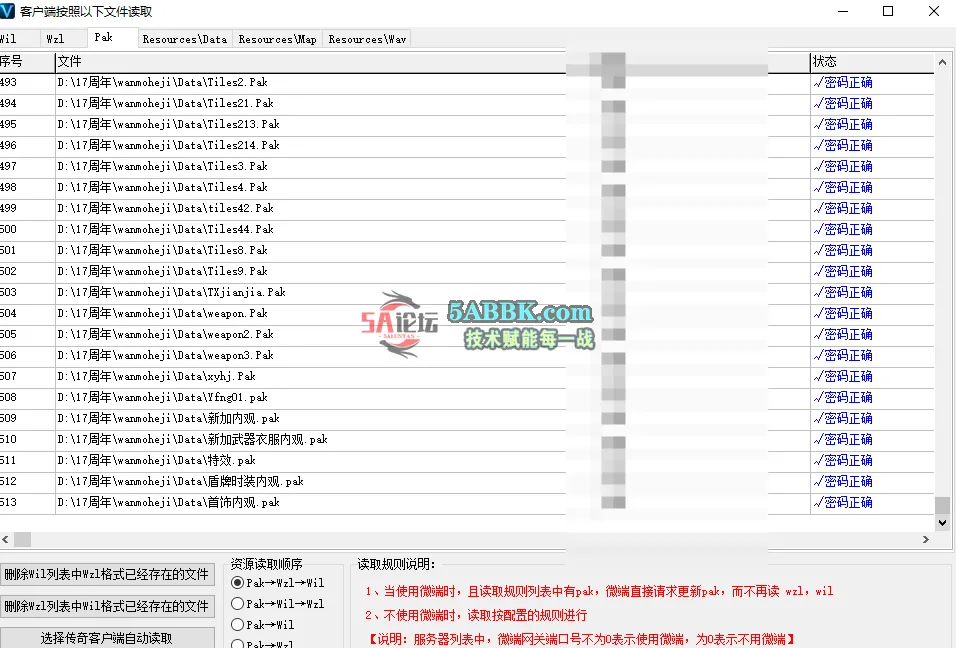Click the 状态 column header

872,62
